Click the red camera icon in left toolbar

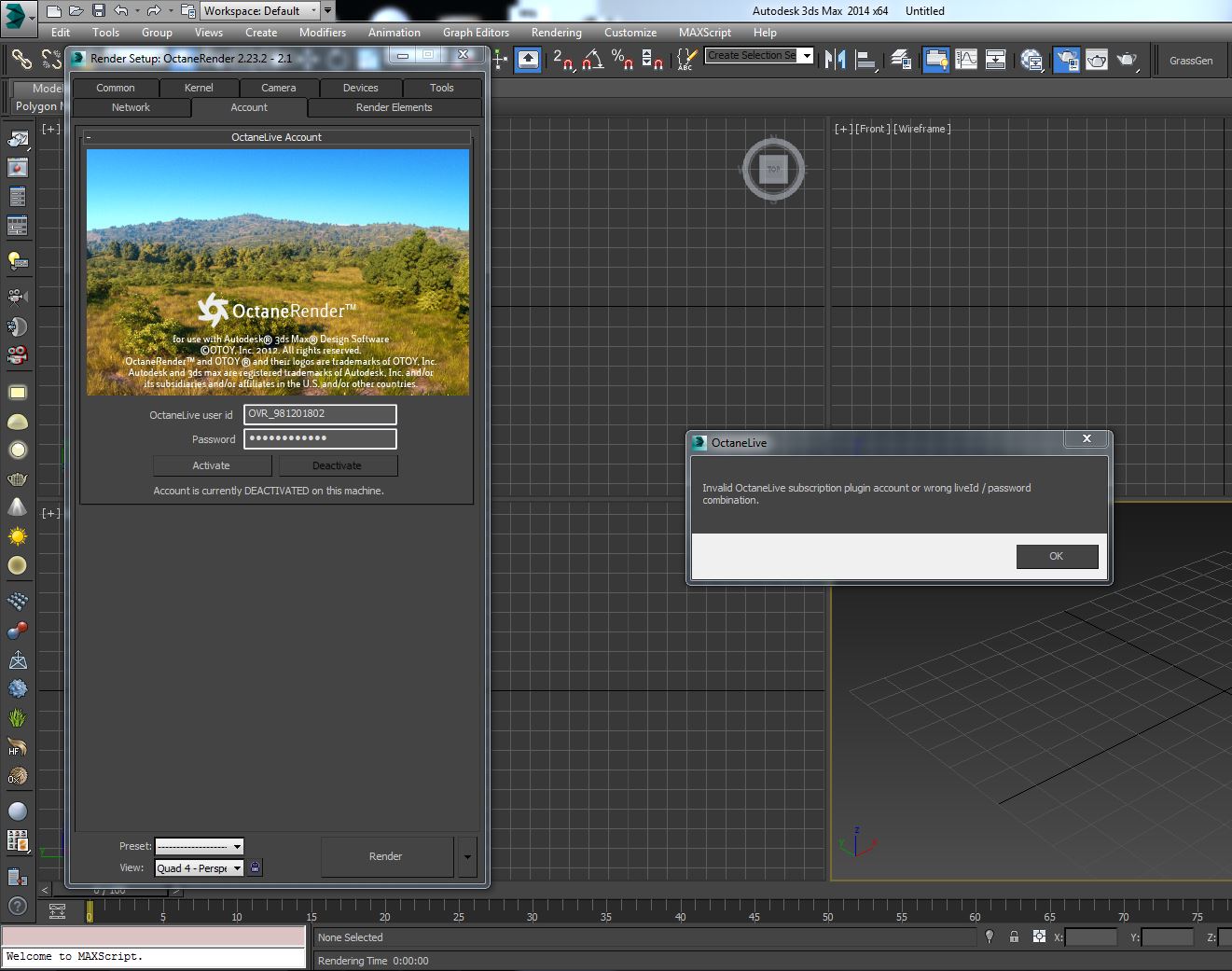point(18,355)
